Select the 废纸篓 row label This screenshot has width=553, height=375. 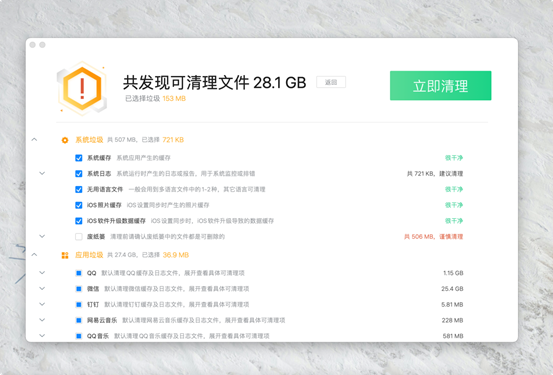click(x=96, y=237)
